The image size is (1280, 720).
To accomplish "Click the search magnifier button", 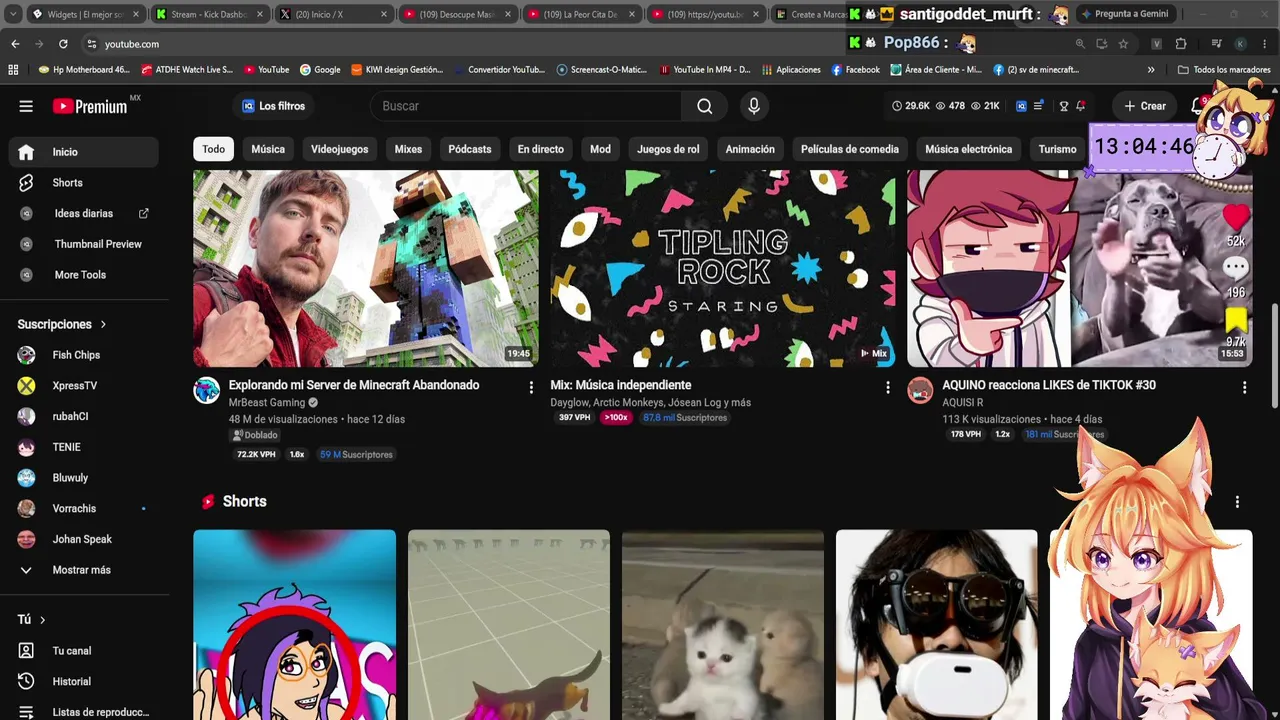I will (x=705, y=106).
